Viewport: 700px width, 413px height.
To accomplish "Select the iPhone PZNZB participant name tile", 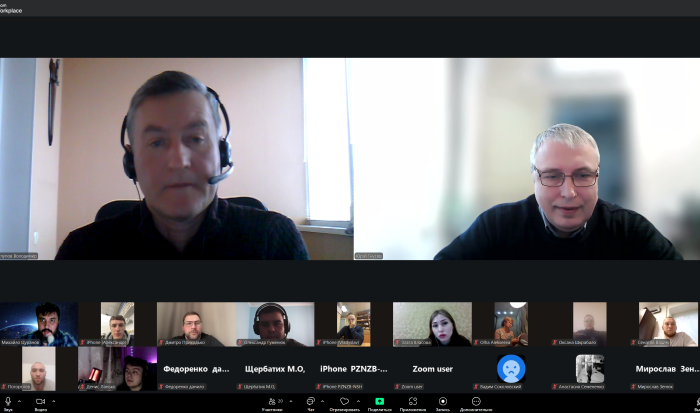I will pos(353,369).
